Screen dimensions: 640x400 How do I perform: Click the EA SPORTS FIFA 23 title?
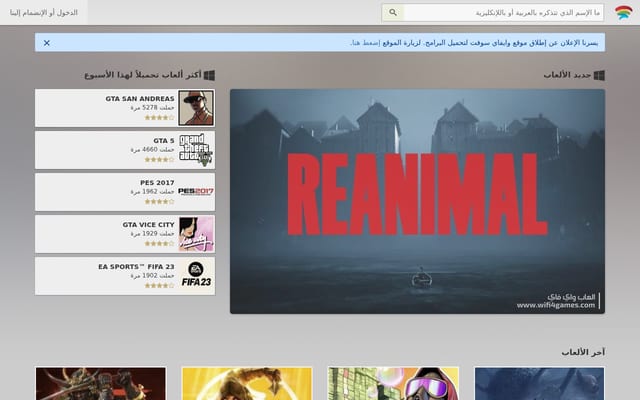[136, 267]
